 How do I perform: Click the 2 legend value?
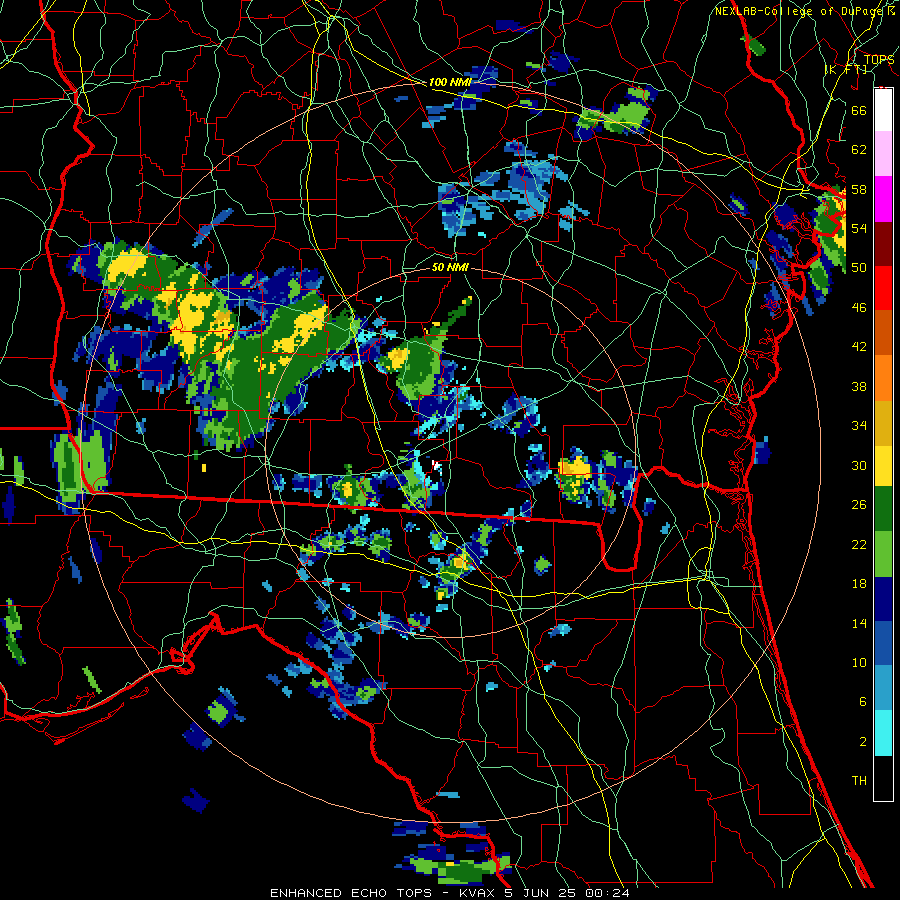pyautogui.click(x=862, y=742)
